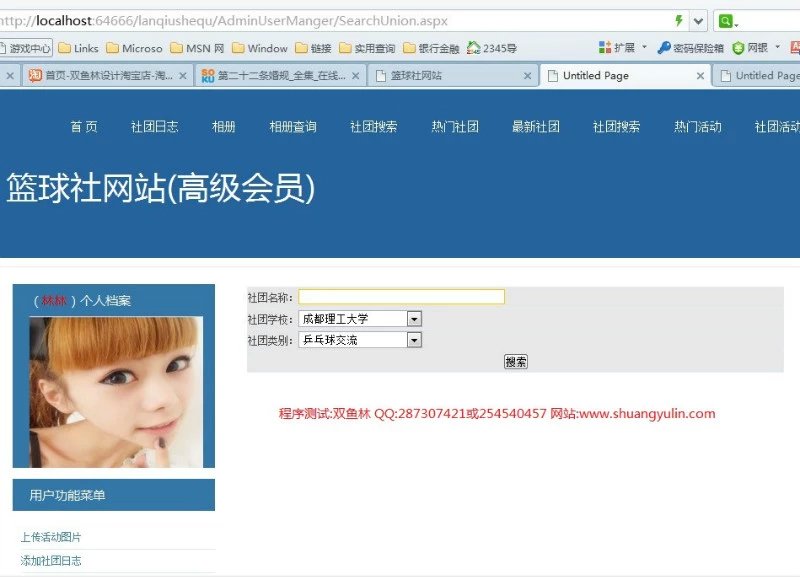Screen dimensions: 800x577
Task: Click the green search engine icon
Action: 725,21
